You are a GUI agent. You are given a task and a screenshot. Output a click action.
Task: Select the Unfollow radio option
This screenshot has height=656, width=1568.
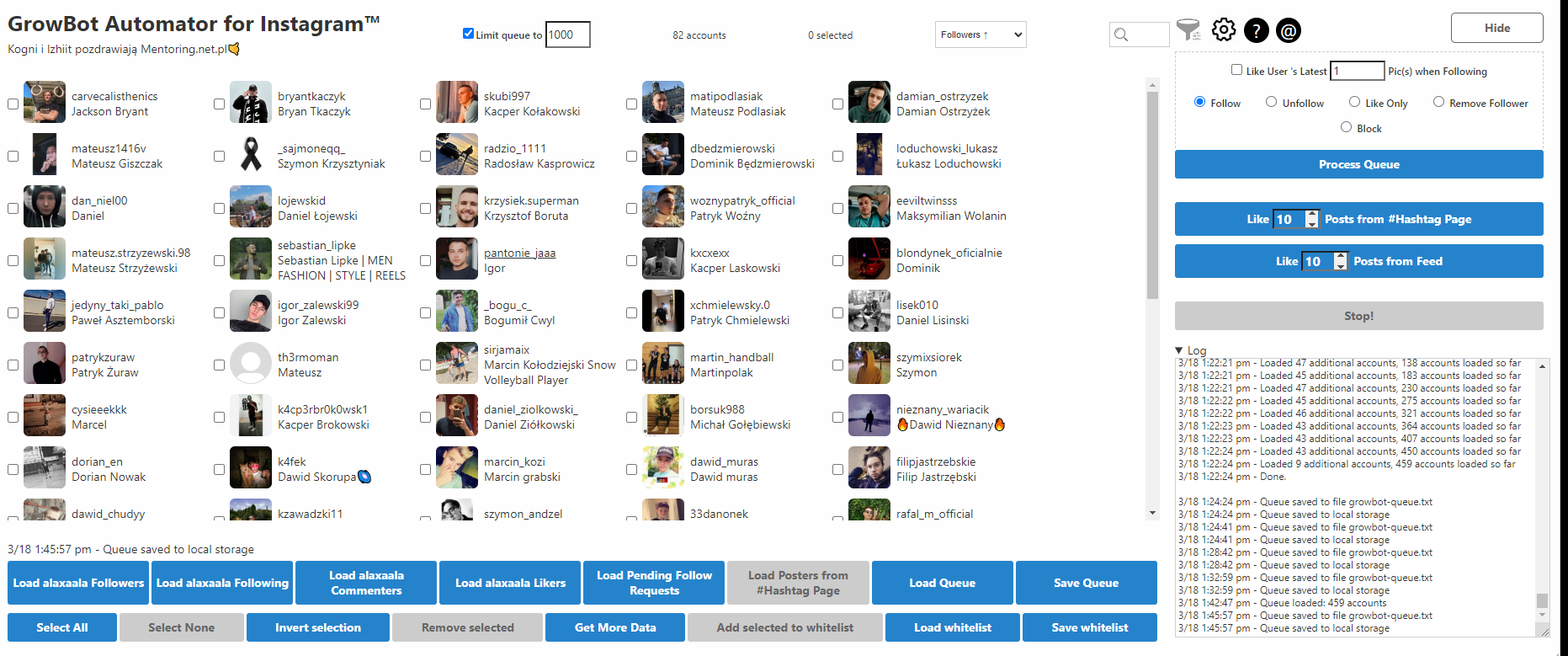pyautogui.click(x=1271, y=102)
